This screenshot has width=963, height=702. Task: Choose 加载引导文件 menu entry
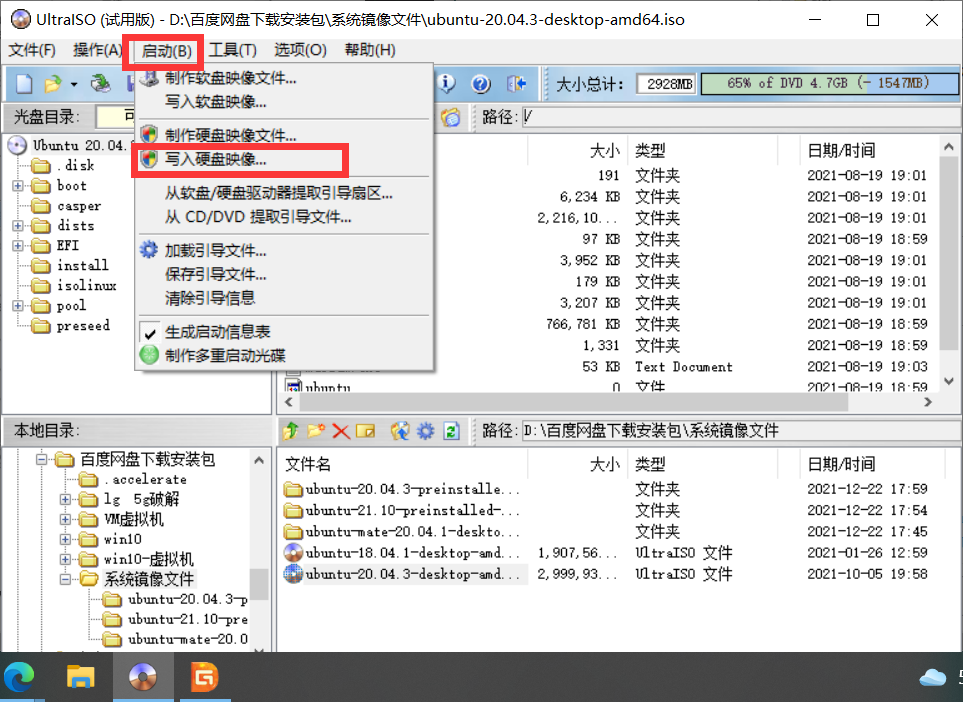click(x=284, y=251)
